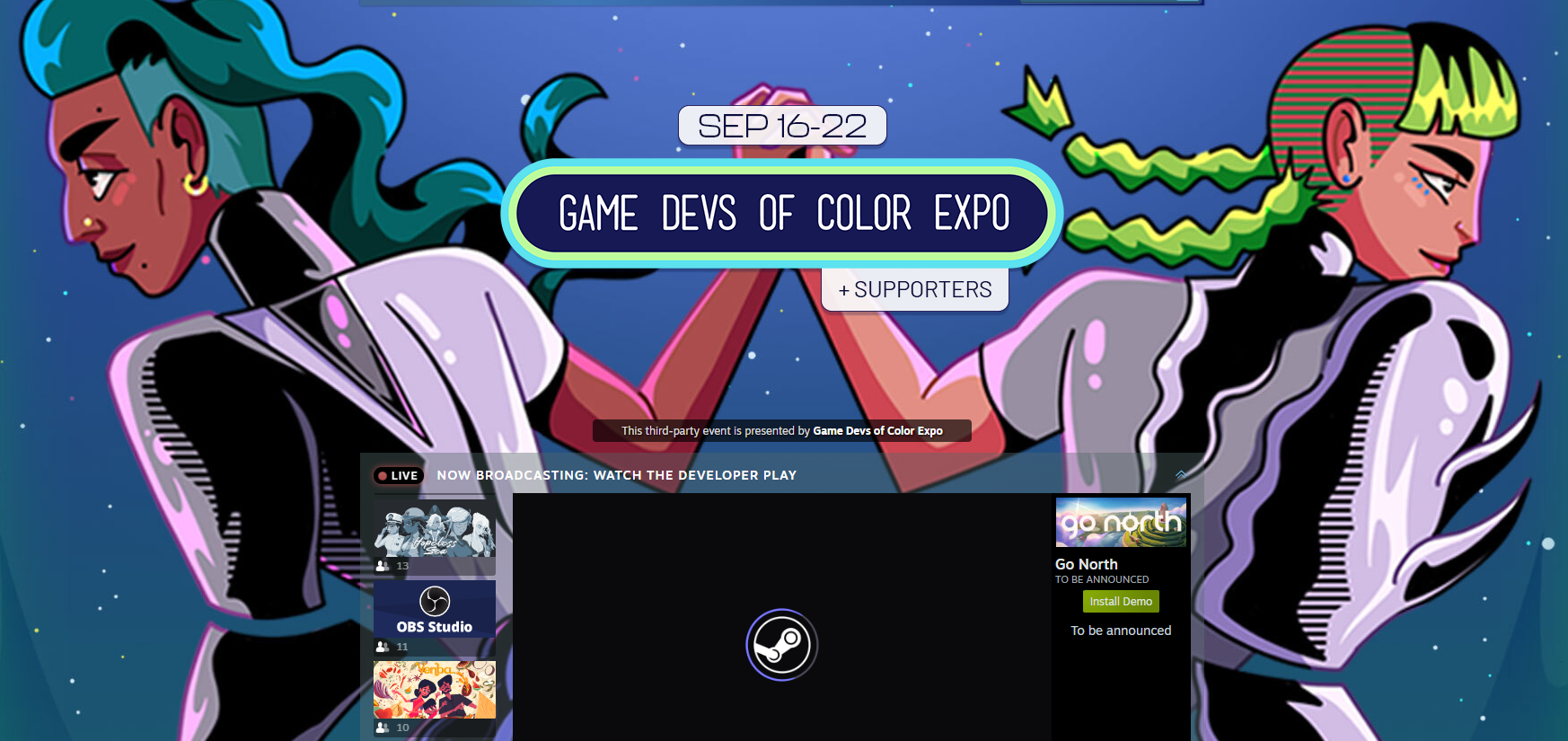This screenshot has width=1568, height=741.
Task: Click the viewer icon showing 11 viewers
Action: tap(383, 647)
